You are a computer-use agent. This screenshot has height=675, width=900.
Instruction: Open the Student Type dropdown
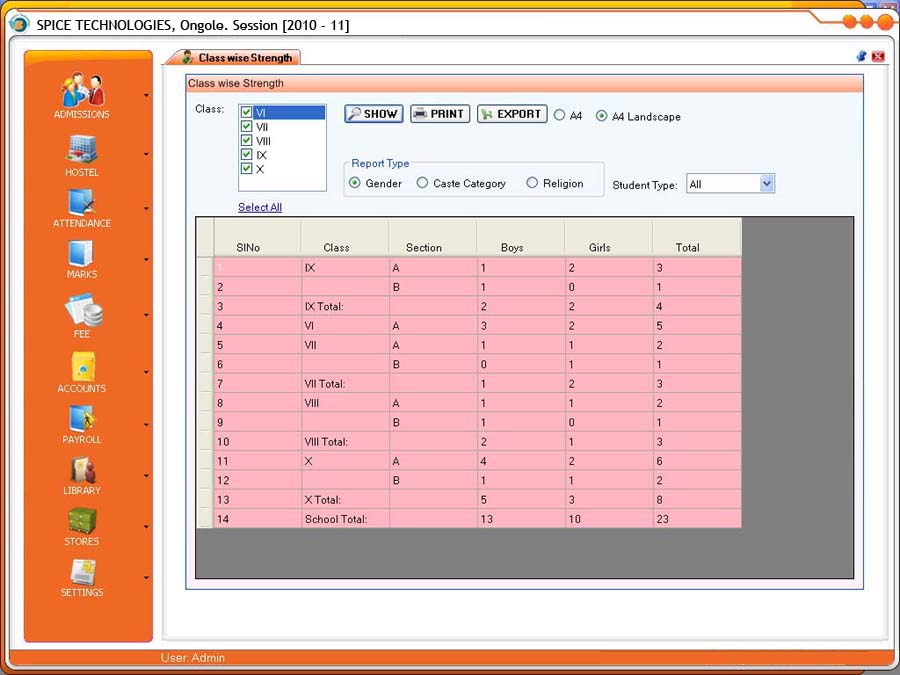pos(766,184)
